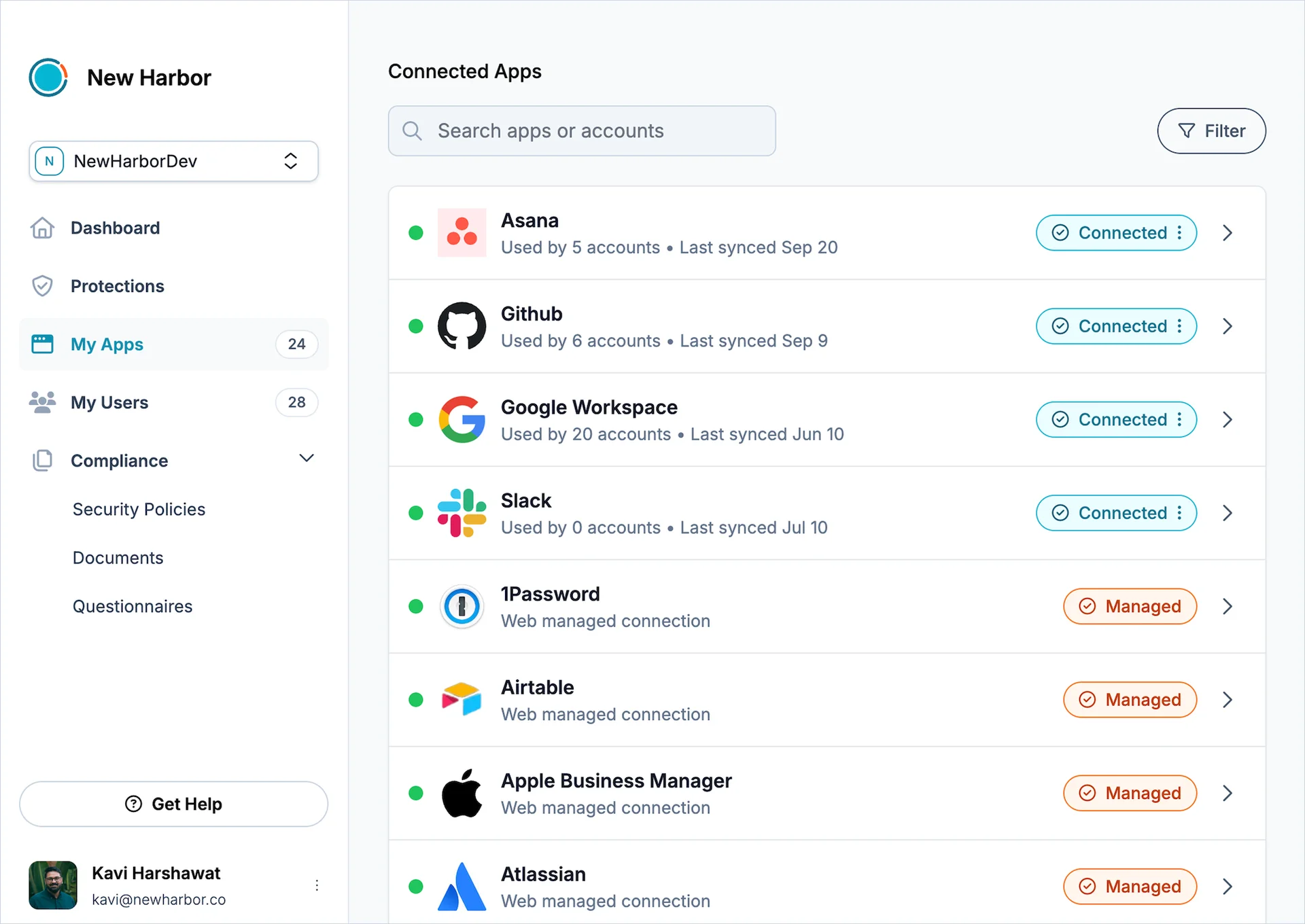The image size is (1305, 924).
Task: Click the Atlassian logo icon
Action: pos(462,886)
